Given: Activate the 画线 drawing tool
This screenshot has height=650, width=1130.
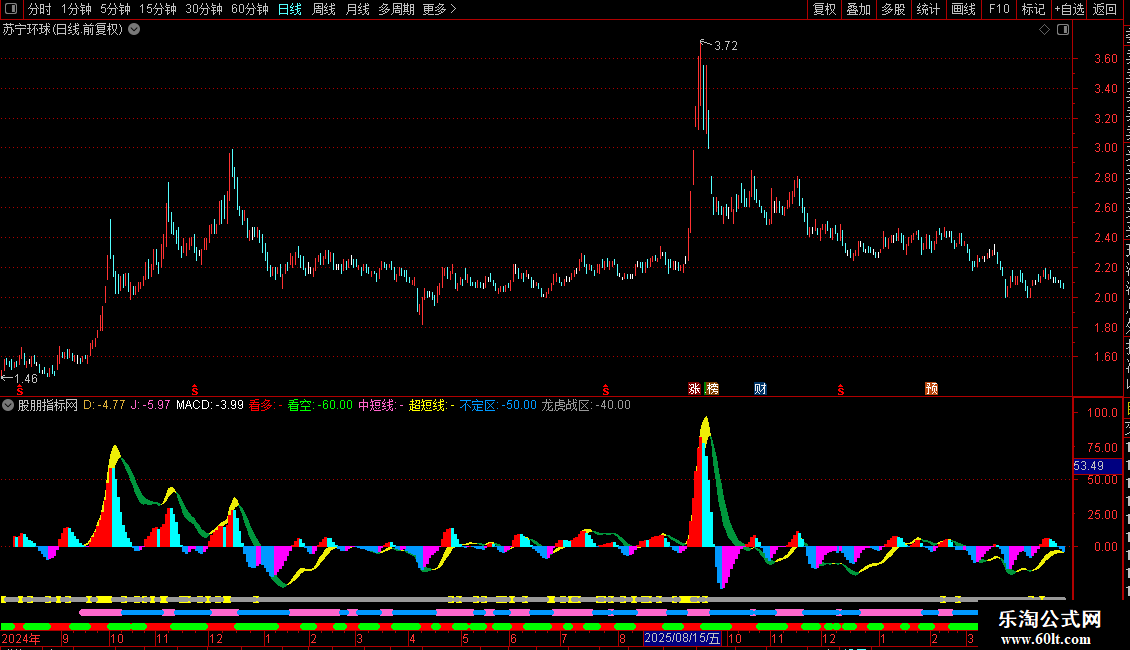Looking at the screenshot, I should tap(963, 9).
